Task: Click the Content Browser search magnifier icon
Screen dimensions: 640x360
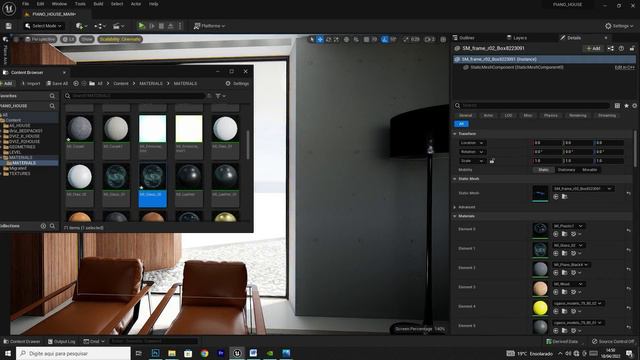Action: click(x=68, y=96)
